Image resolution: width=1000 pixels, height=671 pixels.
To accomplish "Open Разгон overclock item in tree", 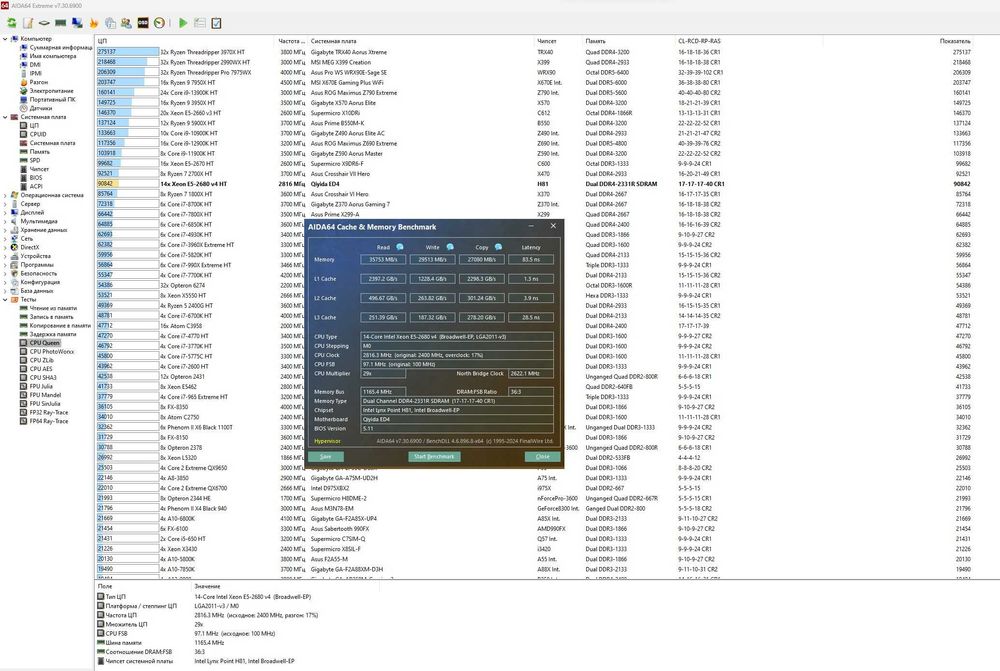I will (x=39, y=82).
